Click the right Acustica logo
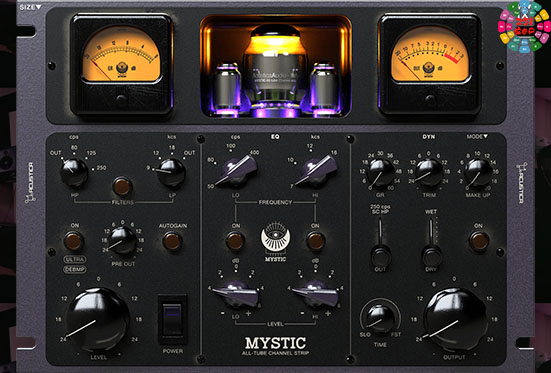Viewport: 551px width, 373px height. click(x=521, y=182)
